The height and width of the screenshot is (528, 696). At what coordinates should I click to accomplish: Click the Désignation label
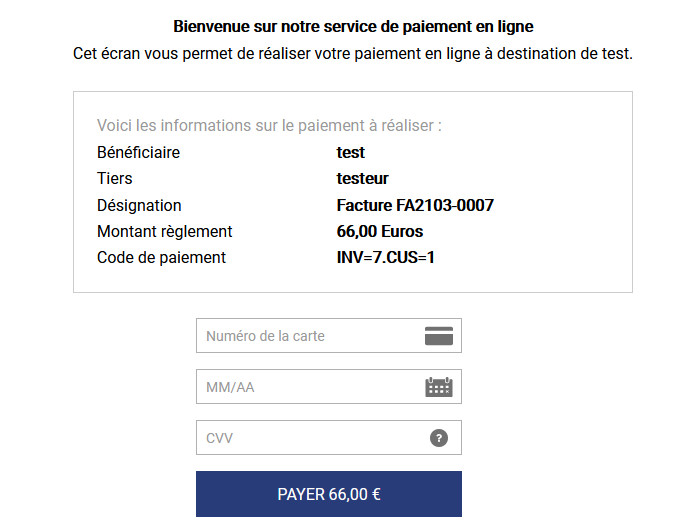(139, 206)
